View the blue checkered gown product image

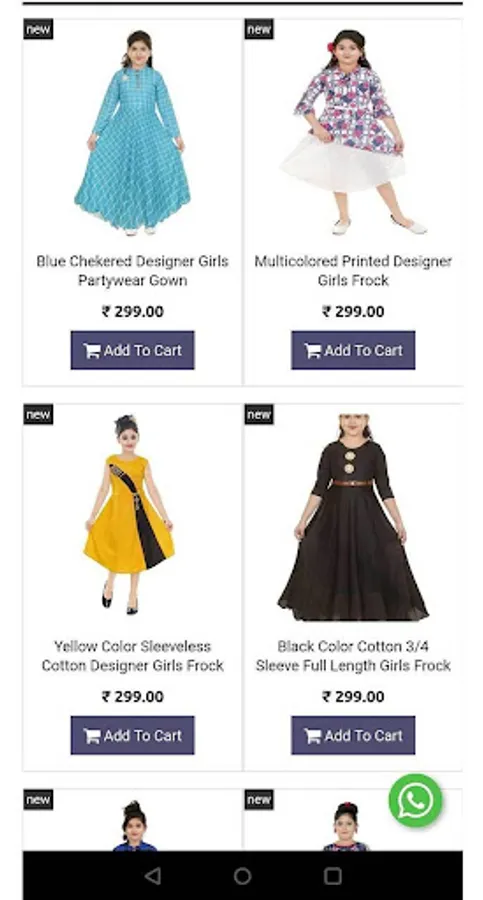133,133
